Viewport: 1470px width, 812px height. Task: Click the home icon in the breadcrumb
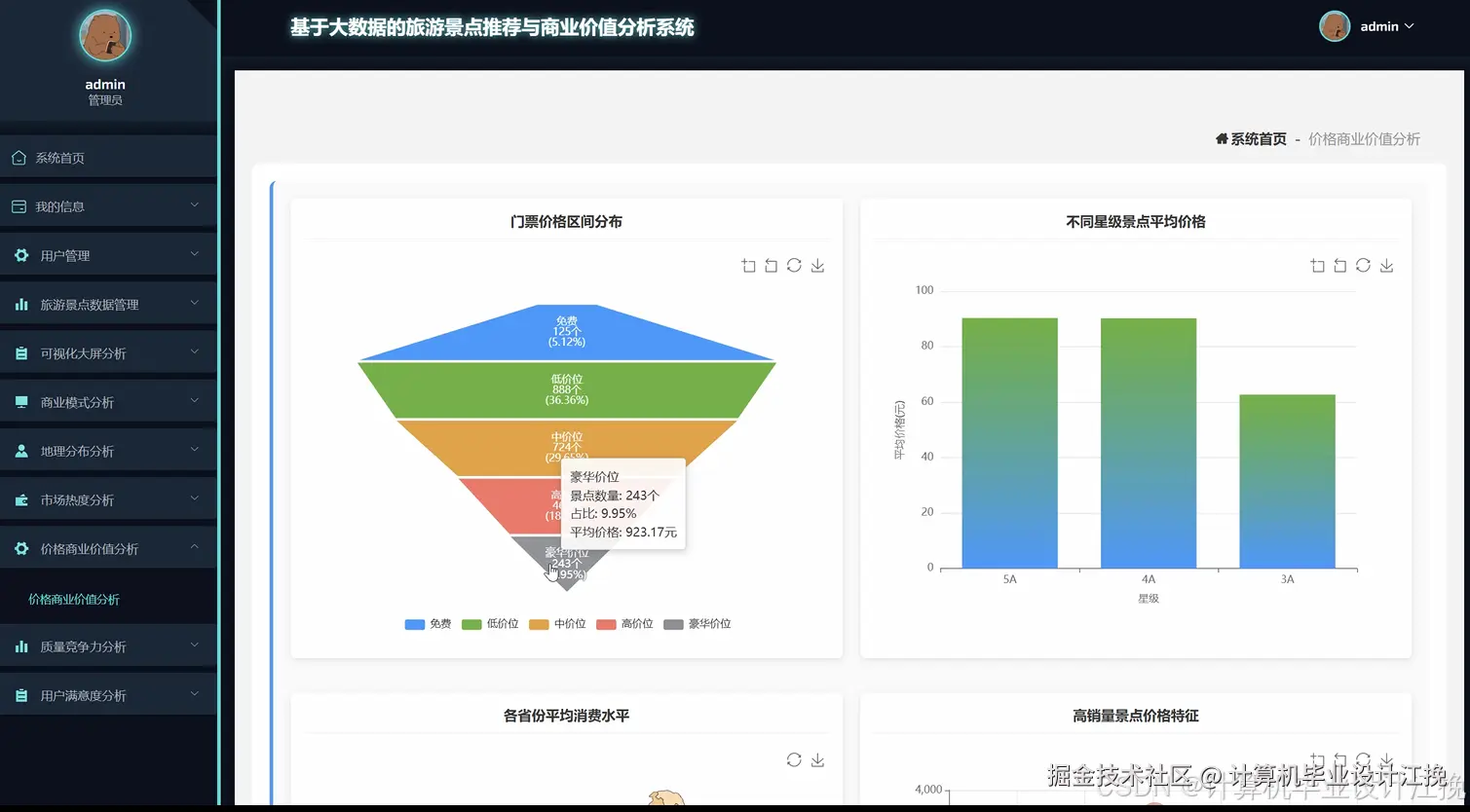(1222, 139)
